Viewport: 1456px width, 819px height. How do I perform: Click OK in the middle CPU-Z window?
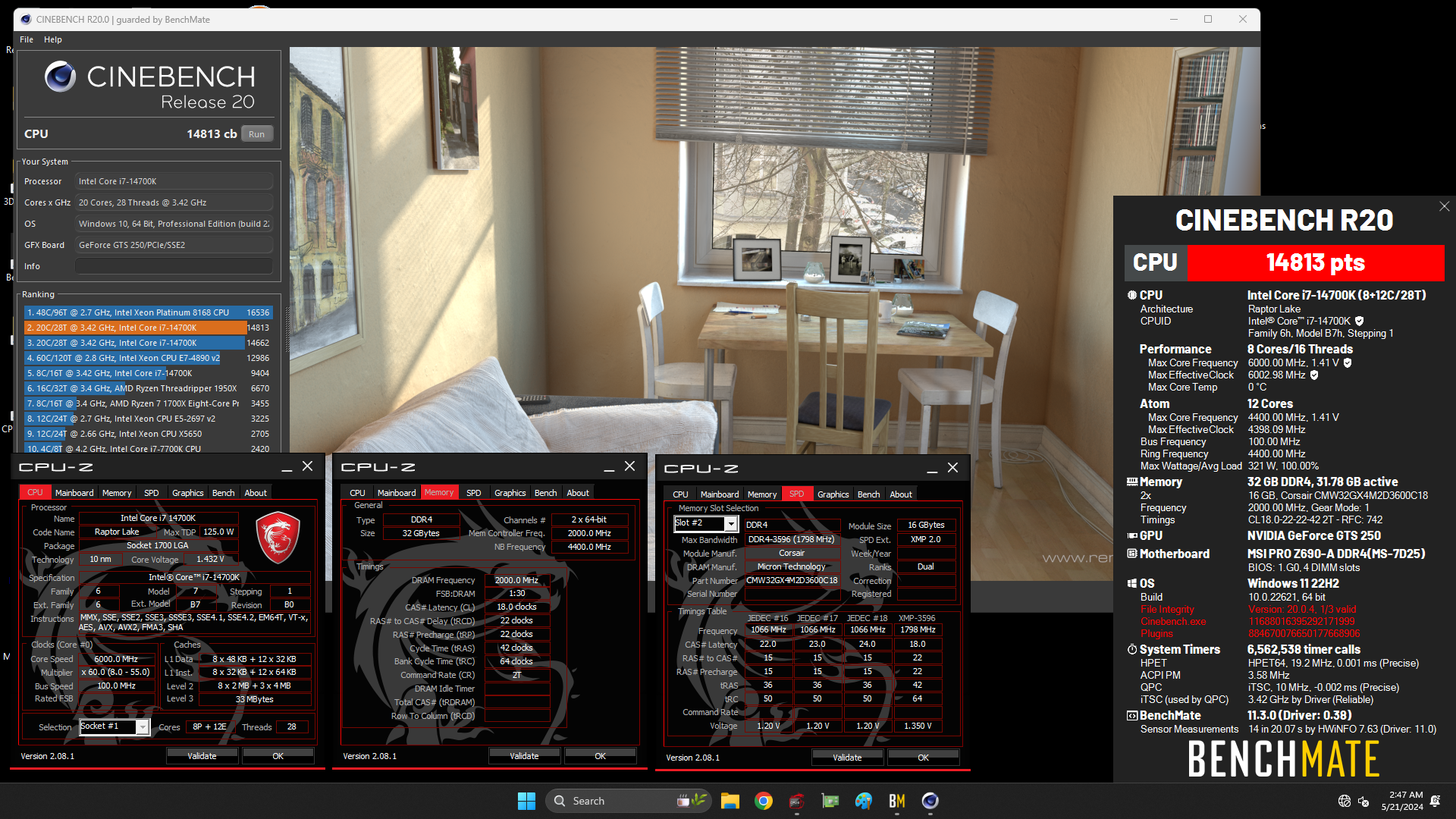(600, 756)
